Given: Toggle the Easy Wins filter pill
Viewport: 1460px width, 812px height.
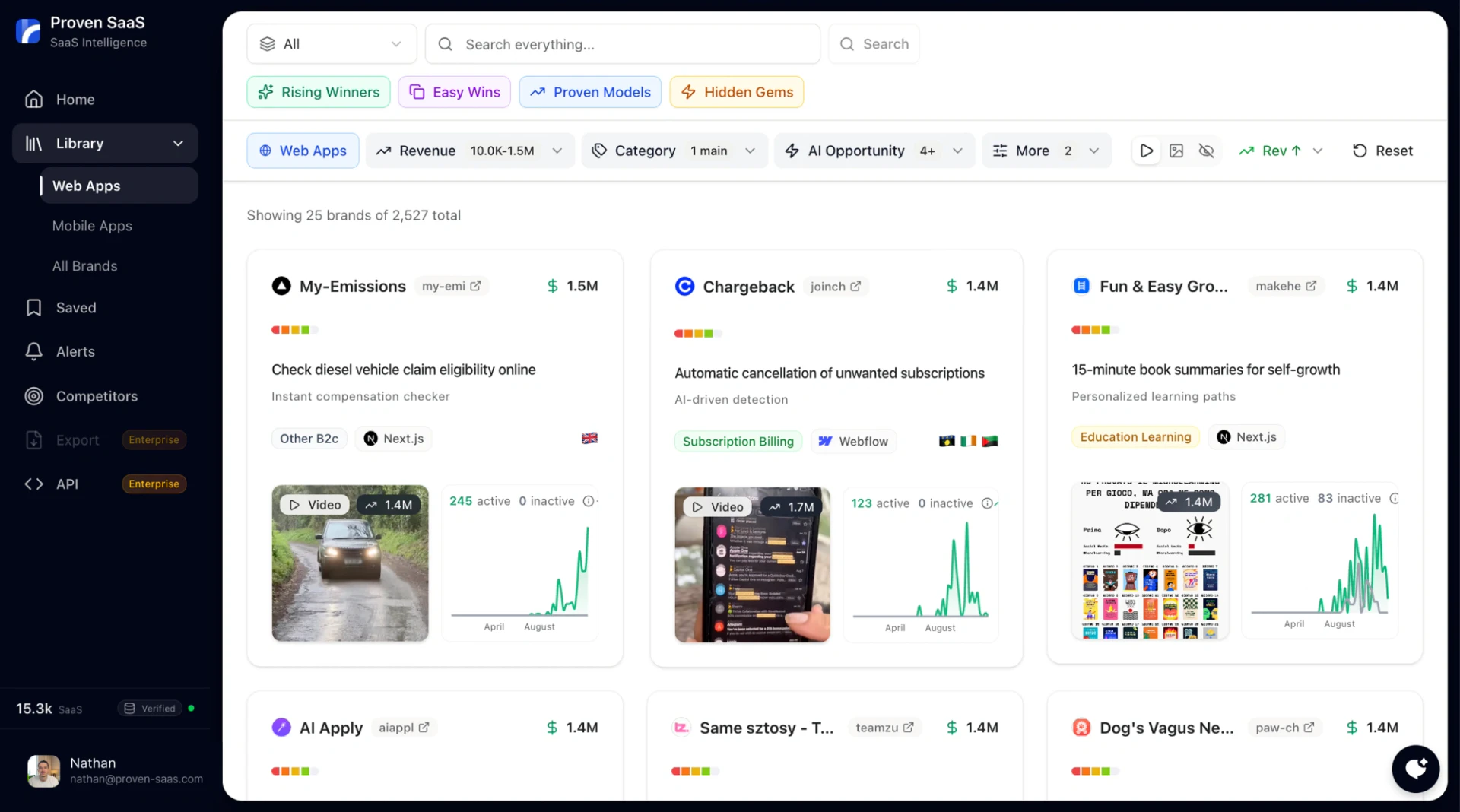Looking at the screenshot, I should click(x=454, y=91).
